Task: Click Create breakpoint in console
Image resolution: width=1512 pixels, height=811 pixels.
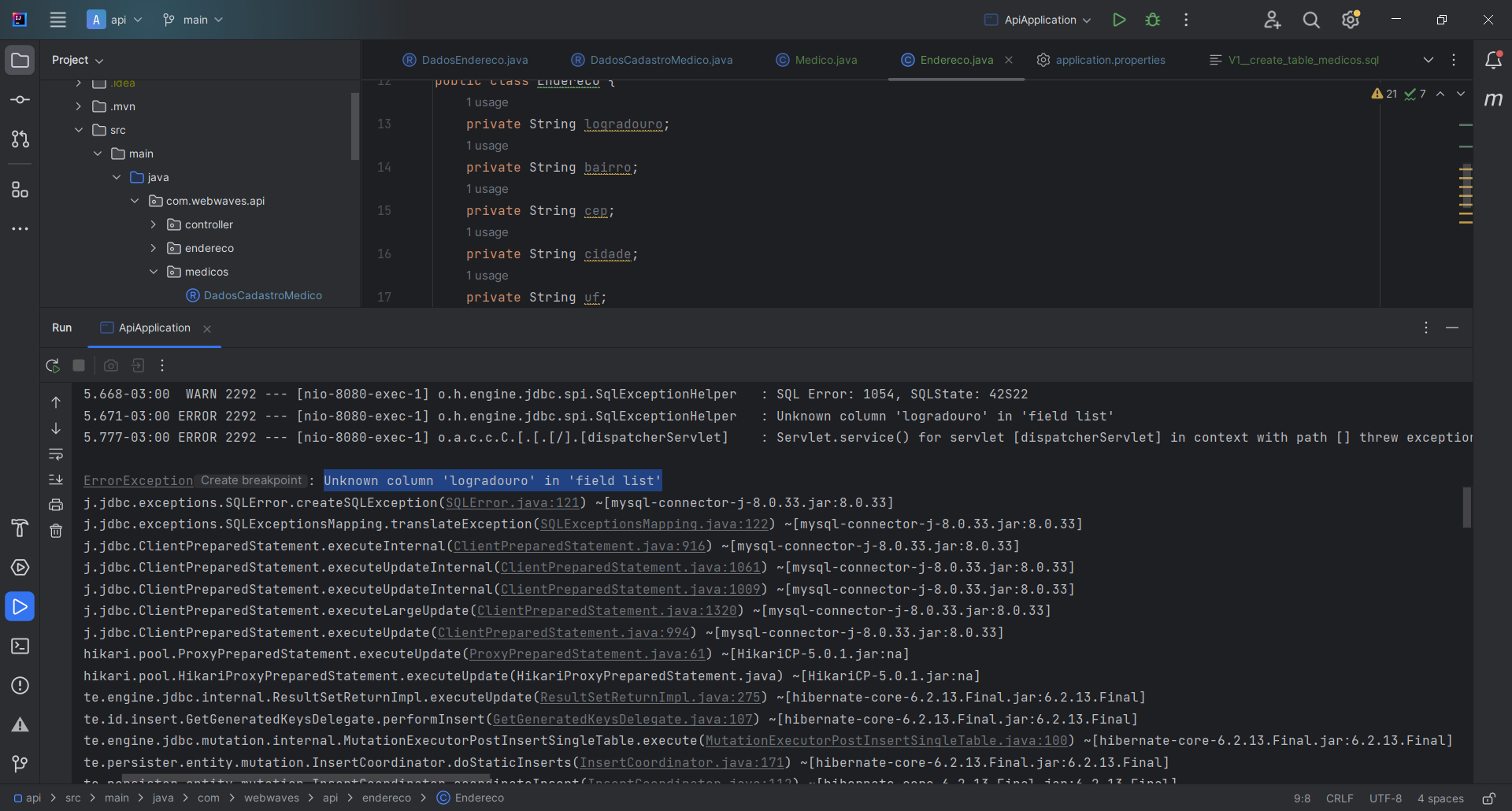Action: point(251,480)
